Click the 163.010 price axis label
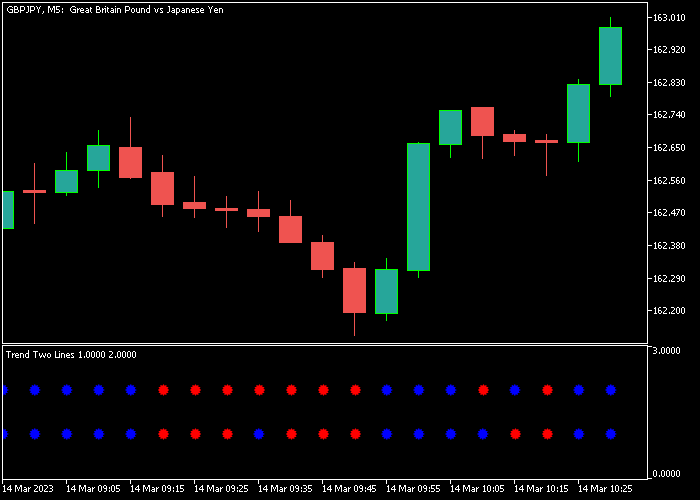The image size is (700, 500). tap(668, 17)
